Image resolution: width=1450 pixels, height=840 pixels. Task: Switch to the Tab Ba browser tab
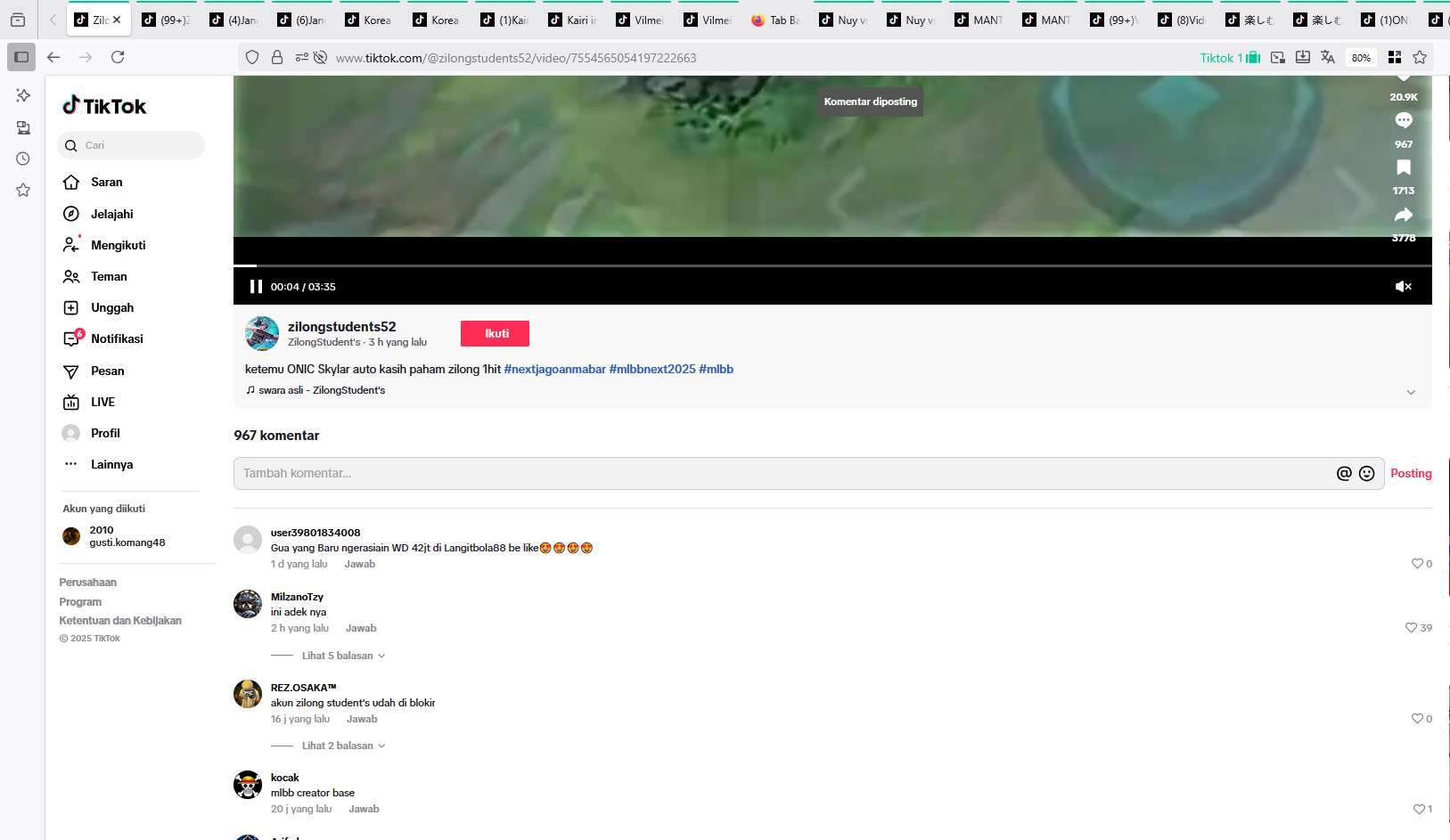point(775,20)
